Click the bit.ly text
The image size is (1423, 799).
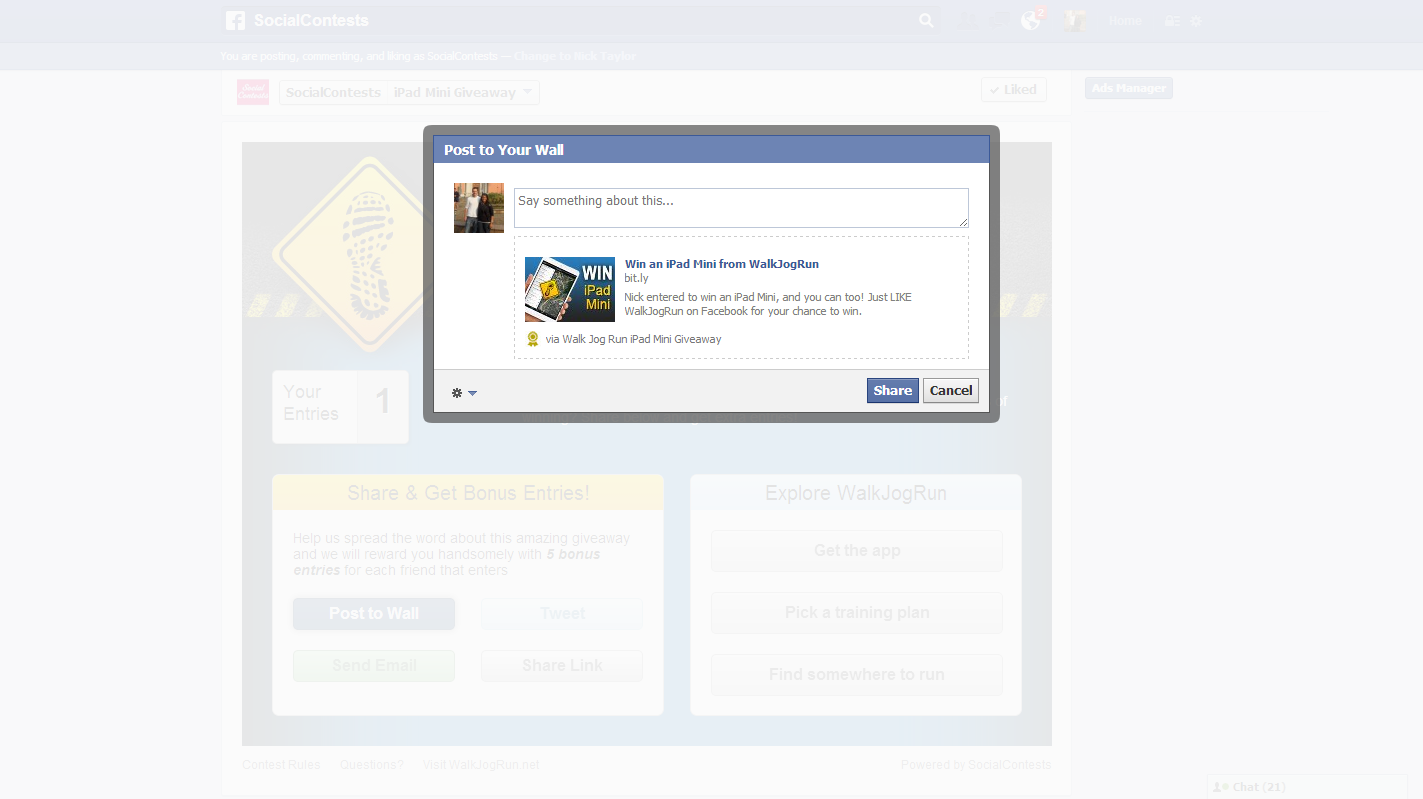[x=637, y=278]
